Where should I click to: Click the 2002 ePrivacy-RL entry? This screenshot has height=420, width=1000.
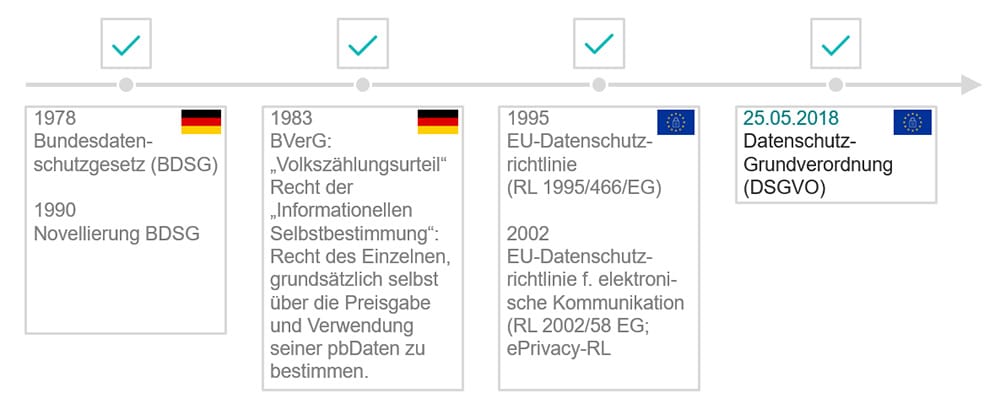coord(596,291)
